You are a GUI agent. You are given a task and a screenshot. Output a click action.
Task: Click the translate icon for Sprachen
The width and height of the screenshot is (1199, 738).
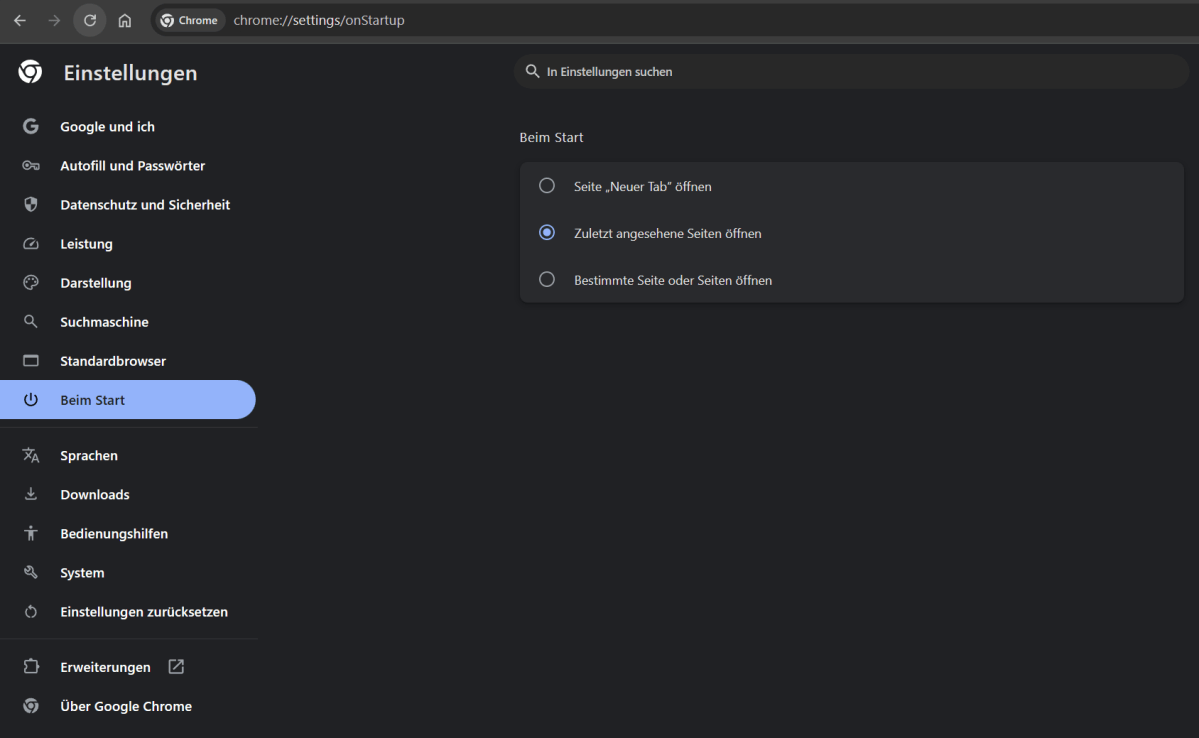pyautogui.click(x=31, y=455)
